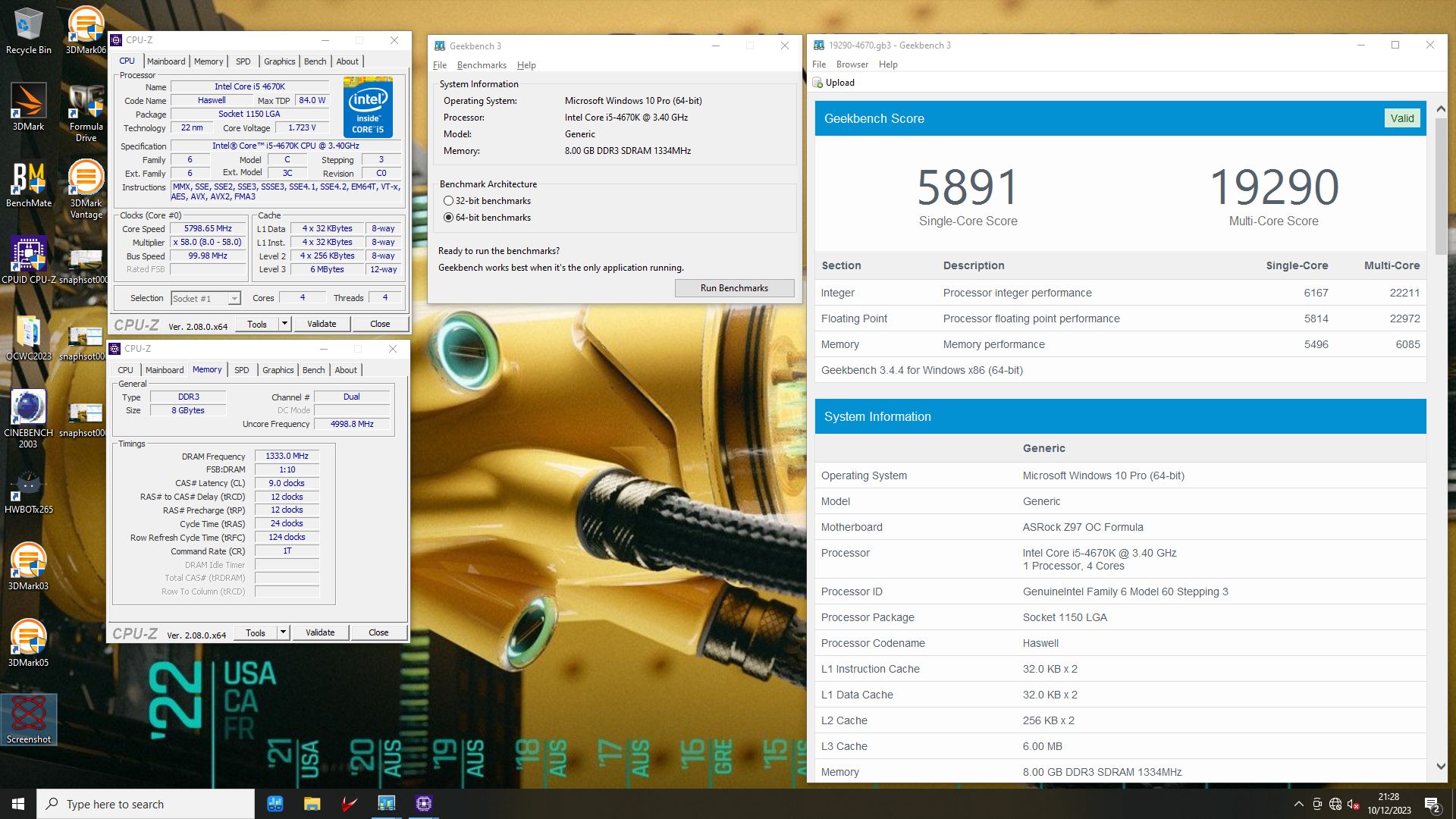Open the snaphsot file beside CPUID CPU-Z

[x=85, y=265]
